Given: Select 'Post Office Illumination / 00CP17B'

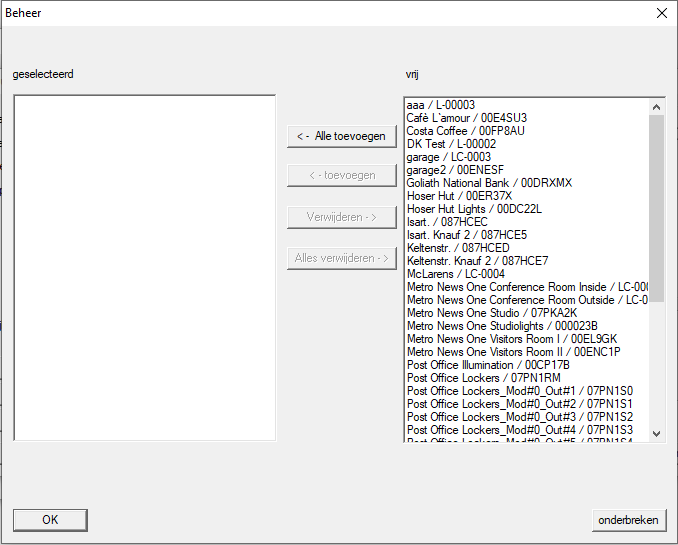Looking at the screenshot, I should [x=488, y=365].
